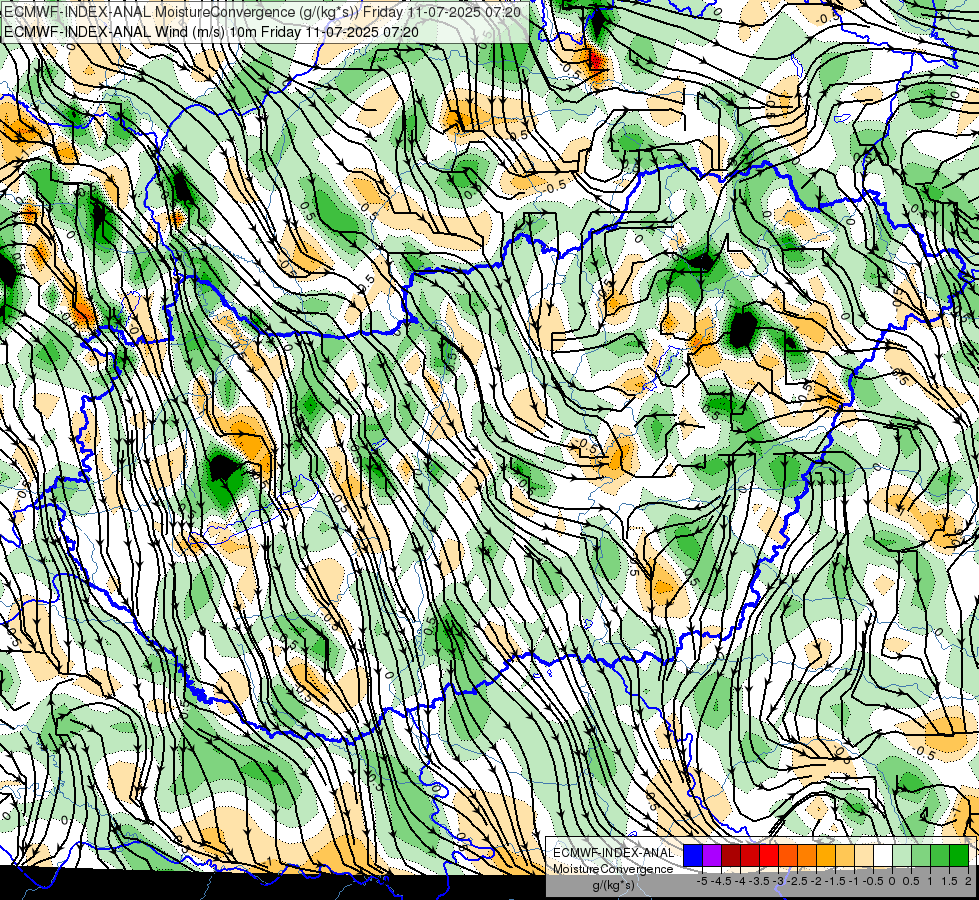Click the '-1' legend tick label

[x=854, y=881]
